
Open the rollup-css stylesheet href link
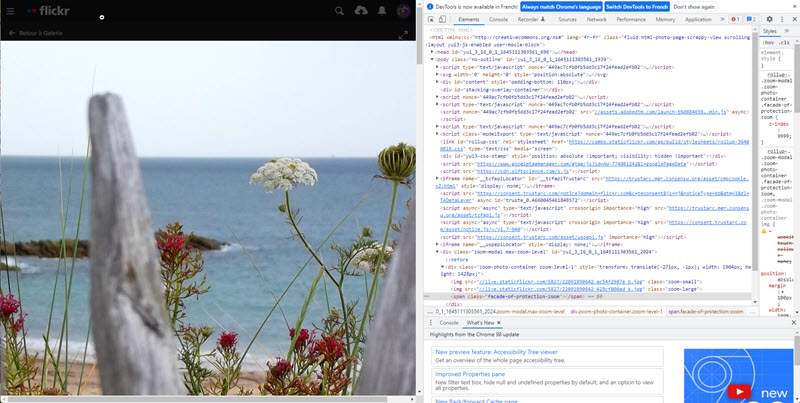595,145
